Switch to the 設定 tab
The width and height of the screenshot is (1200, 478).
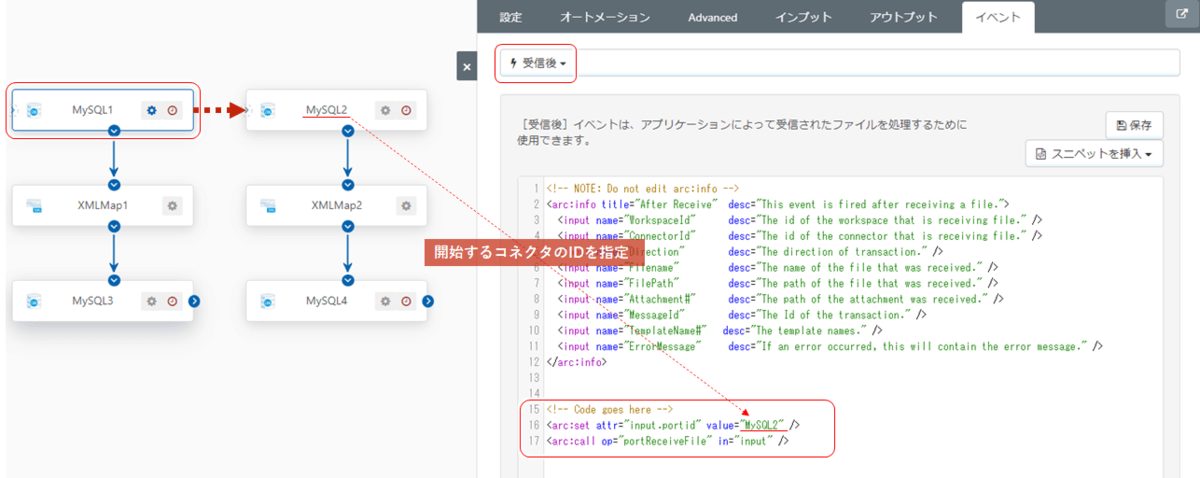[510, 17]
